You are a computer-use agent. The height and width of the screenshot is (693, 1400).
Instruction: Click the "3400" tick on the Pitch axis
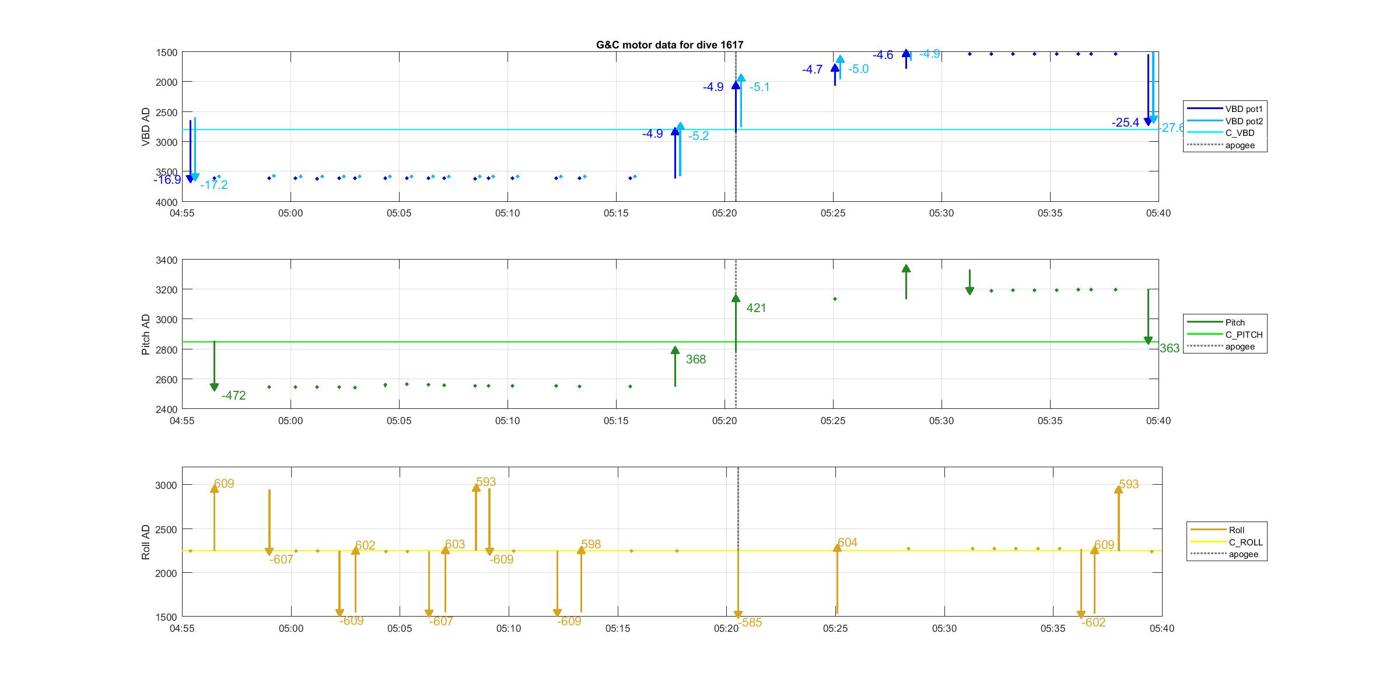click(166, 260)
